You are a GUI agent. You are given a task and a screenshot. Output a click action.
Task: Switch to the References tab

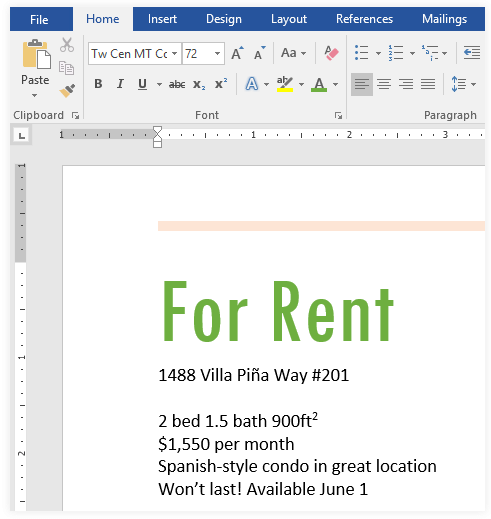tap(364, 19)
